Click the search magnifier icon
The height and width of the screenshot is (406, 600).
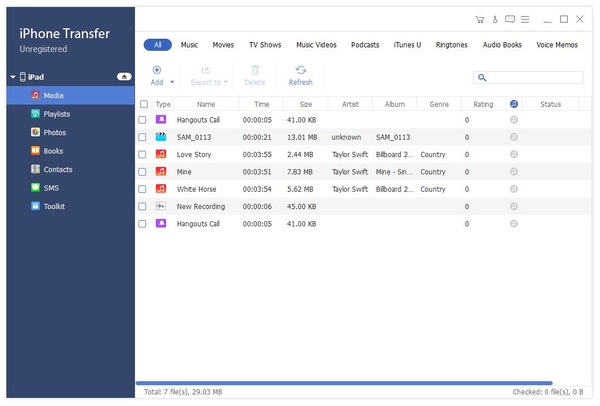(x=482, y=78)
